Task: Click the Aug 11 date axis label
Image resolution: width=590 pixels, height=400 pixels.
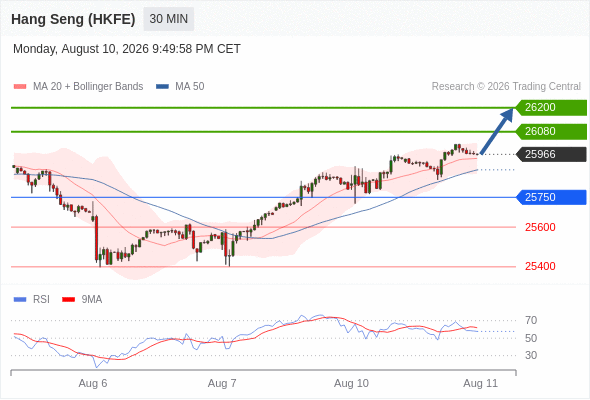Action: pyautogui.click(x=481, y=383)
